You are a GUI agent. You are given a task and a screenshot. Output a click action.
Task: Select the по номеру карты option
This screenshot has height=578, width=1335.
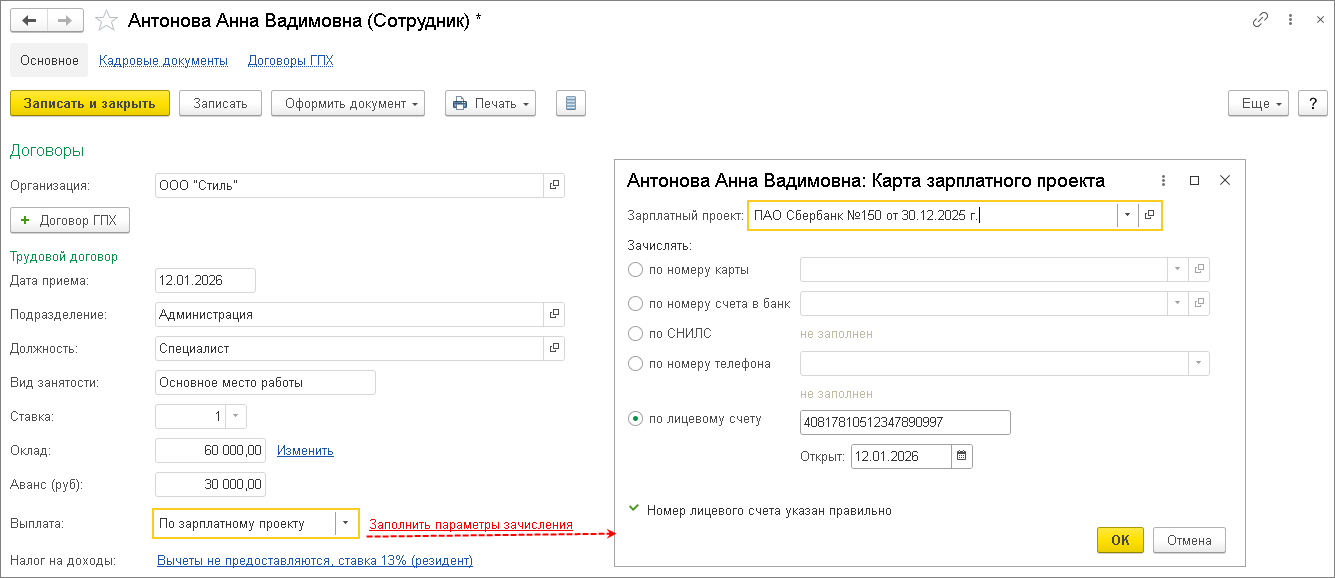635,269
